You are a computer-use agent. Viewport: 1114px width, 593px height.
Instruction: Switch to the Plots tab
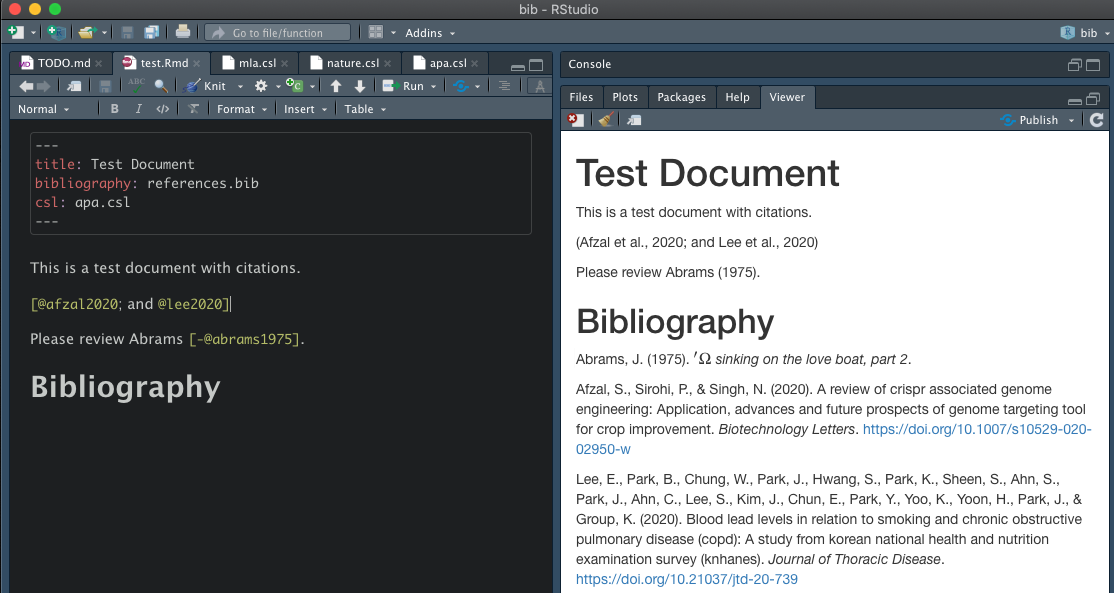[625, 97]
